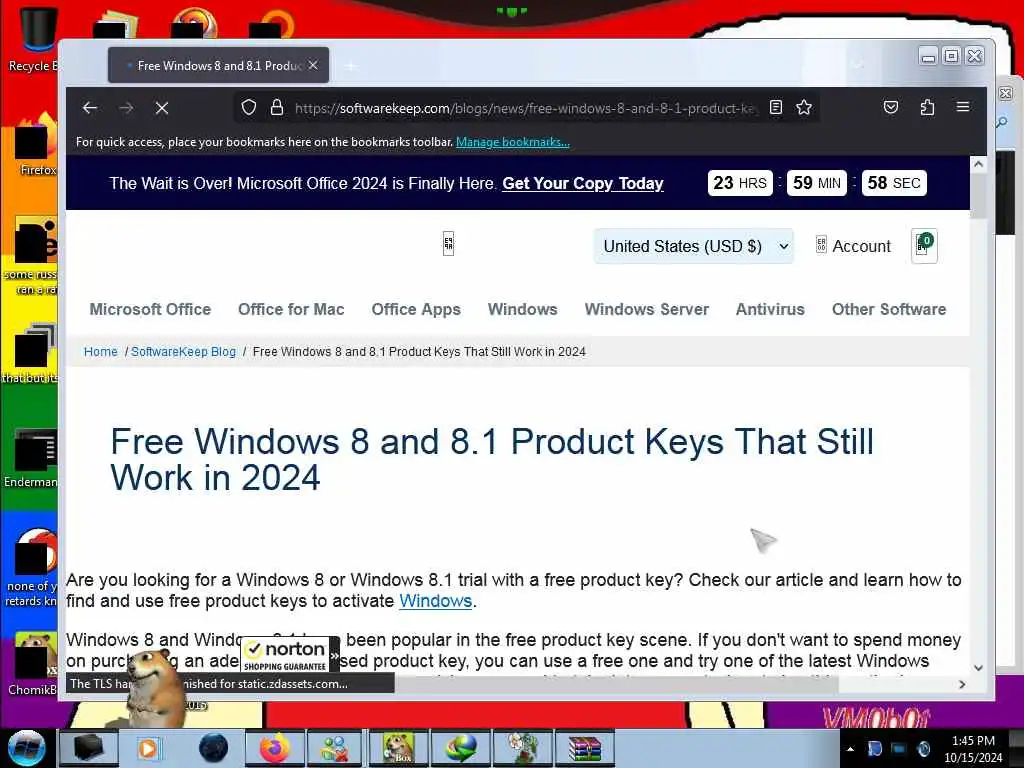Click the Get Your Copy Today link
Viewport: 1024px width, 768px height.
[x=583, y=184]
